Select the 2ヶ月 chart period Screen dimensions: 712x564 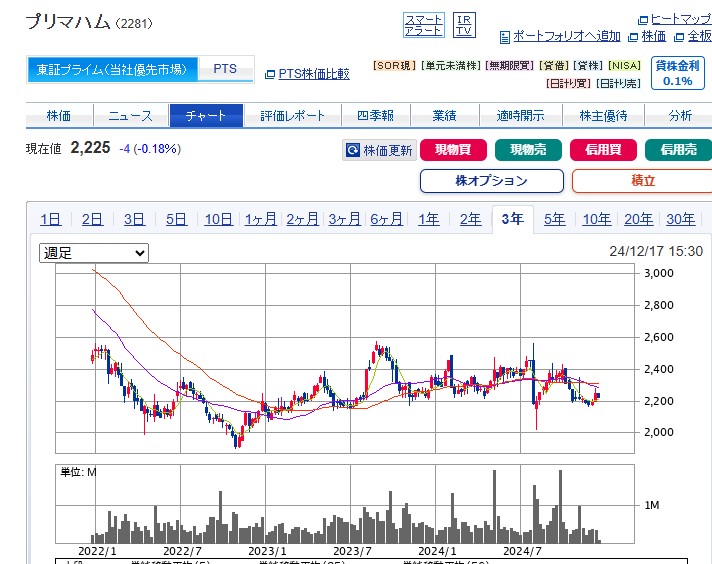pos(302,219)
